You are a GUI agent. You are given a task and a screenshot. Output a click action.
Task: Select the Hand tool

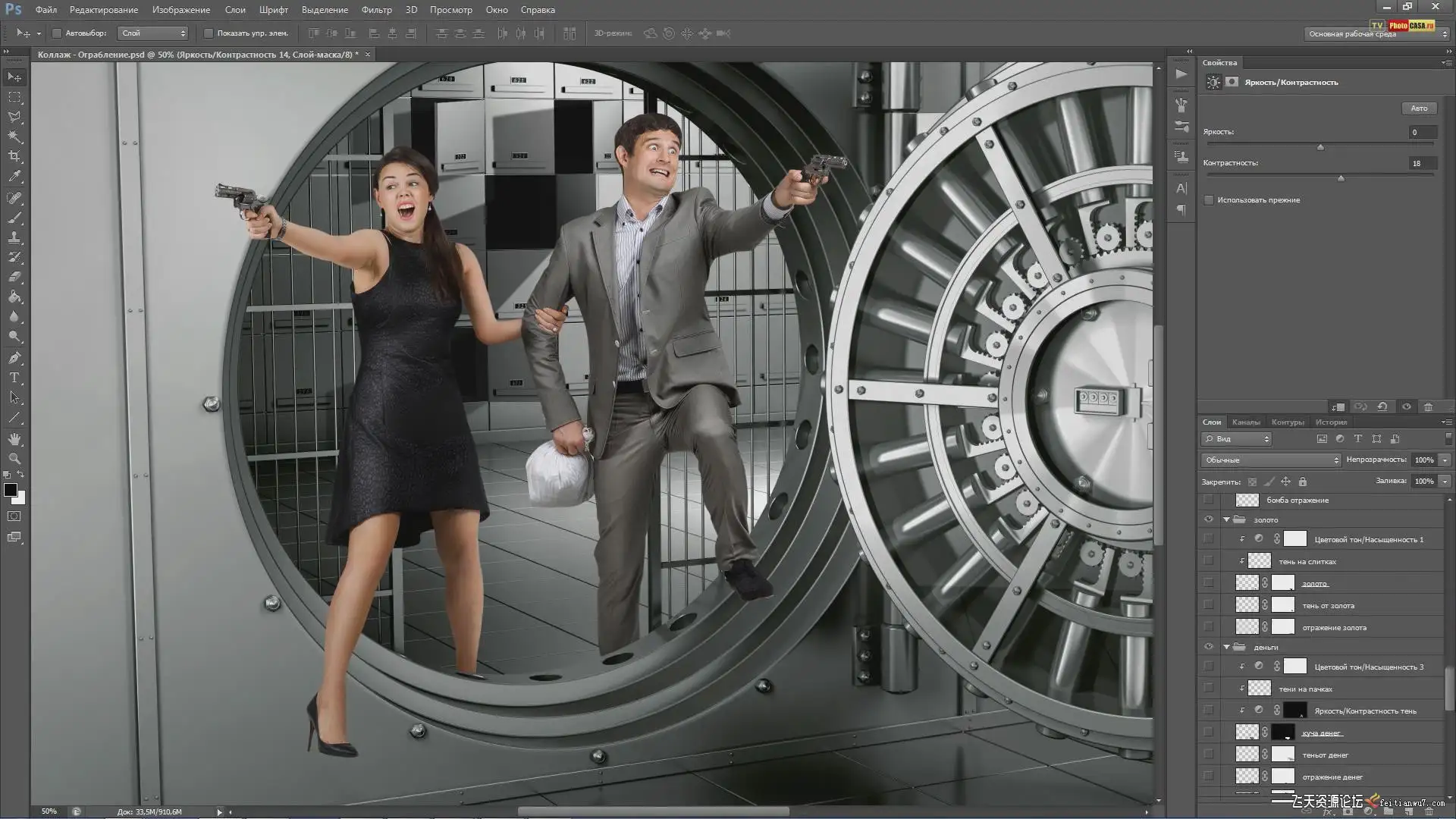click(x=14, y=439)
